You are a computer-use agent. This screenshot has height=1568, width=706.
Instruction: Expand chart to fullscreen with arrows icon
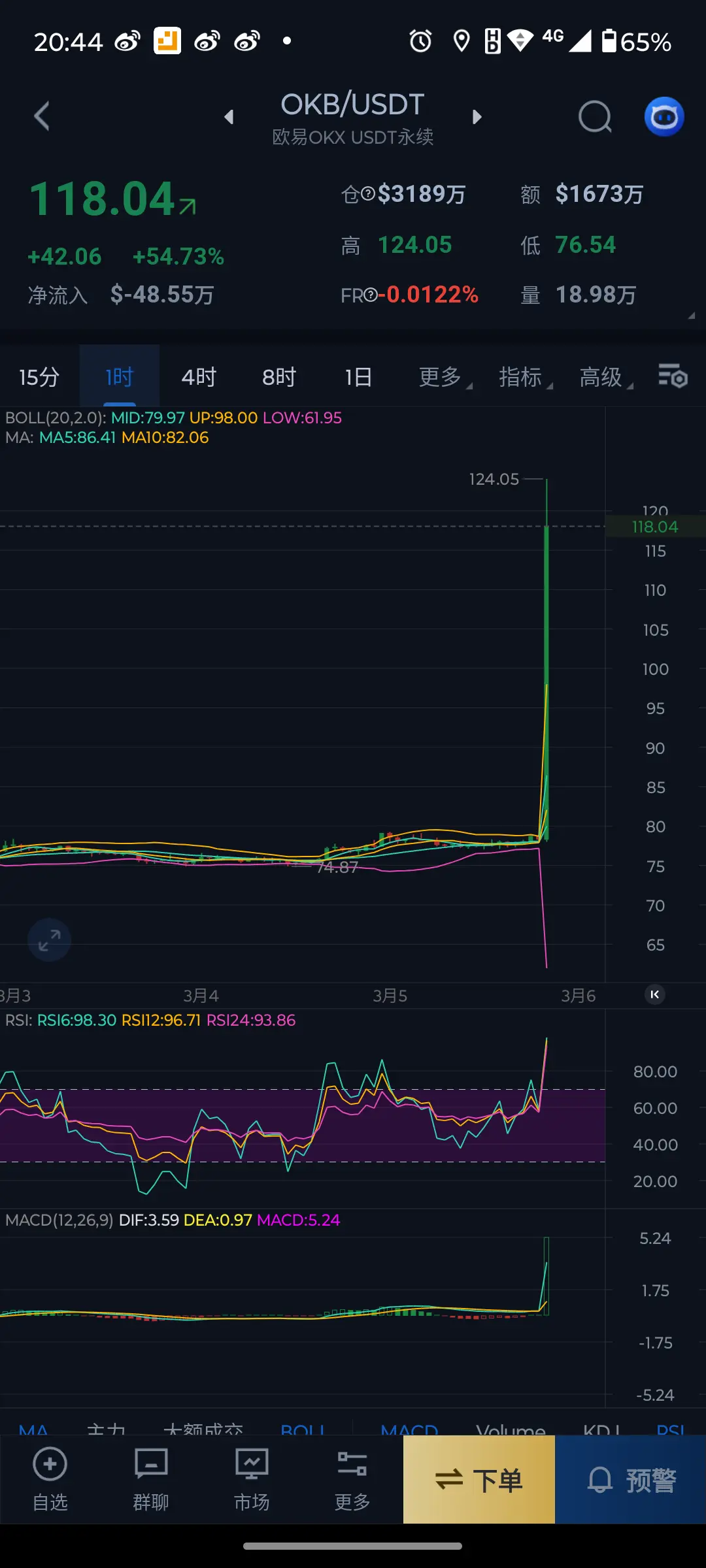coord(49,940)
